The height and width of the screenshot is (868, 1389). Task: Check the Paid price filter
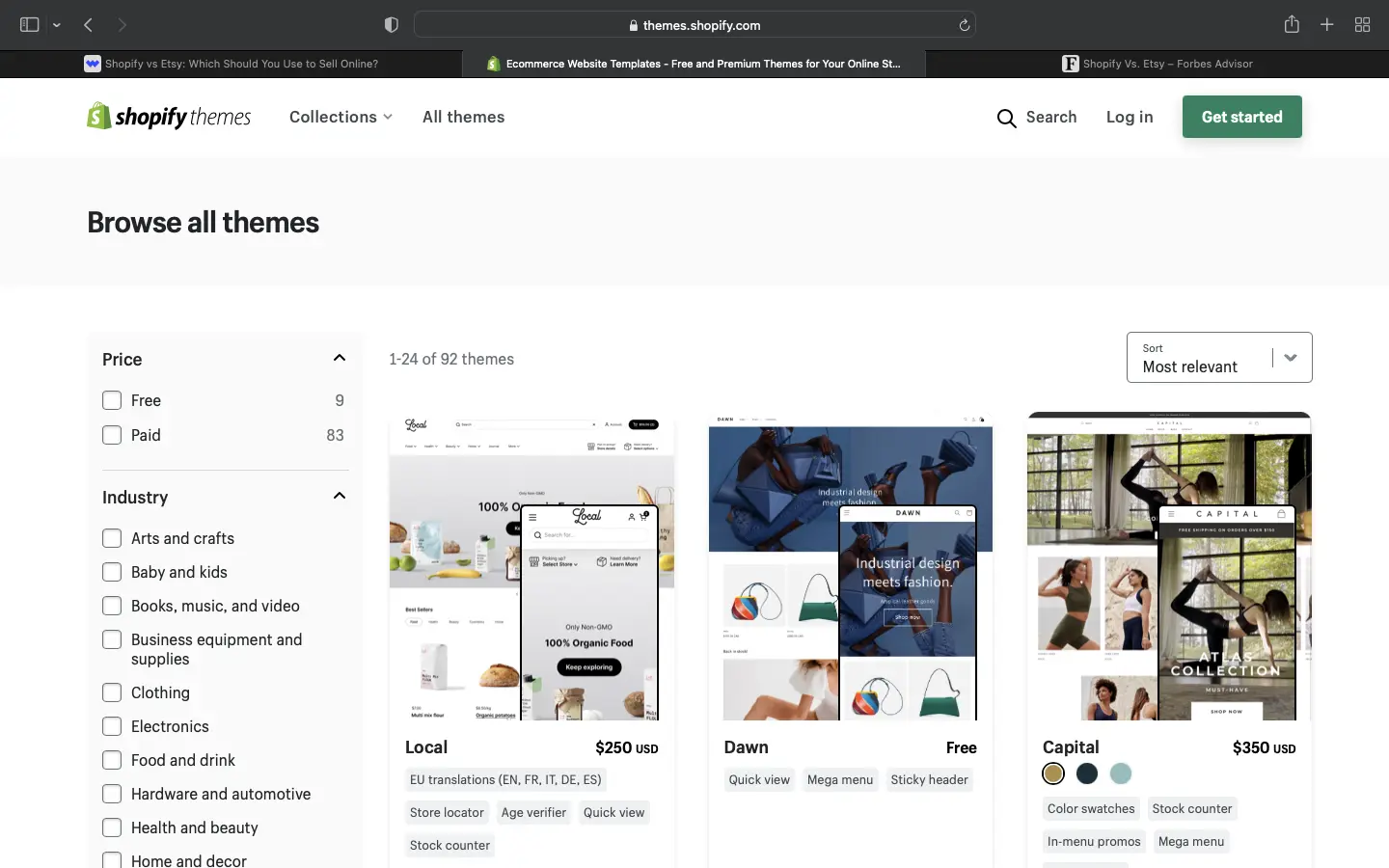(112, 435)
